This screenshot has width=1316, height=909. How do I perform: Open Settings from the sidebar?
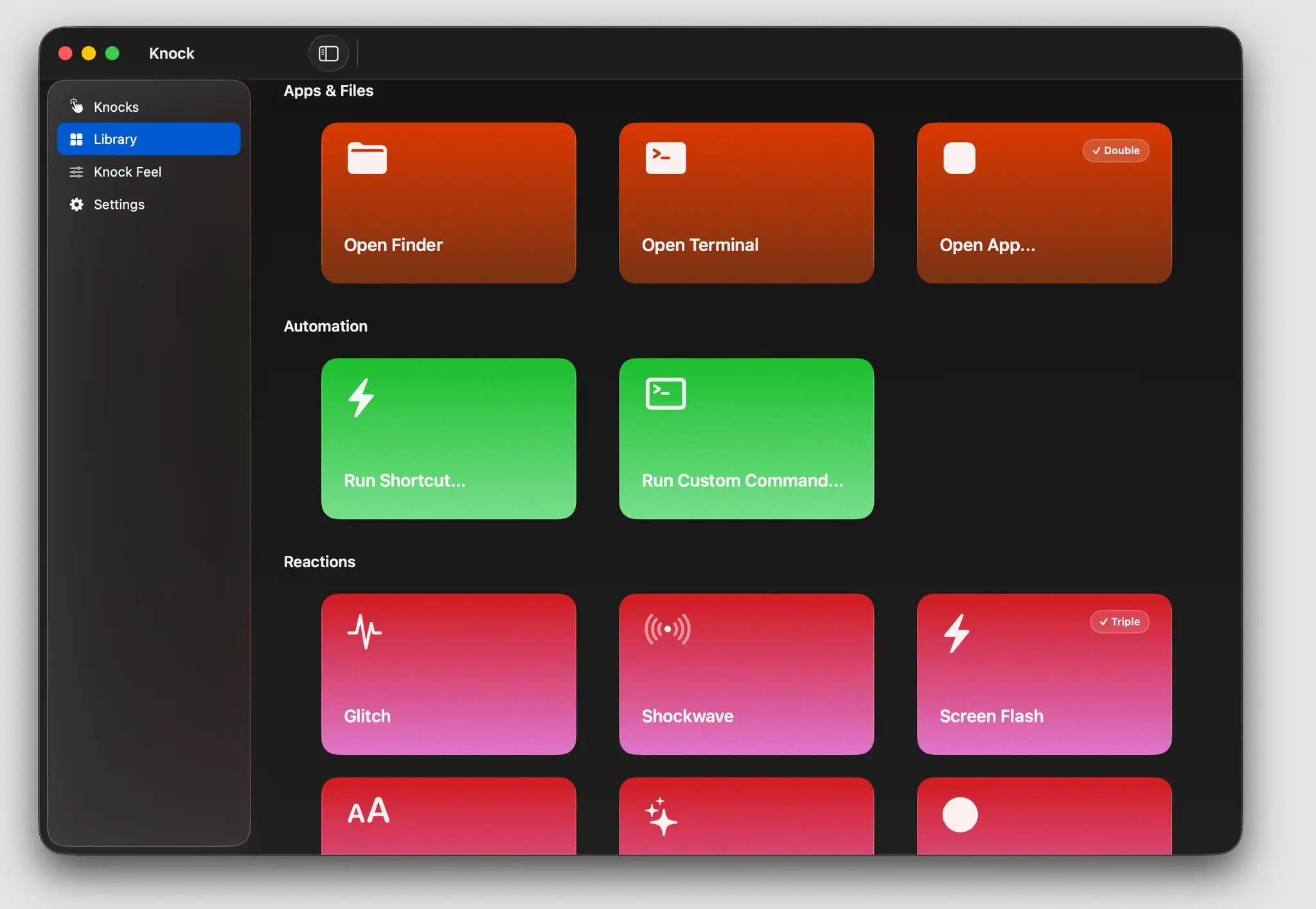149,204
